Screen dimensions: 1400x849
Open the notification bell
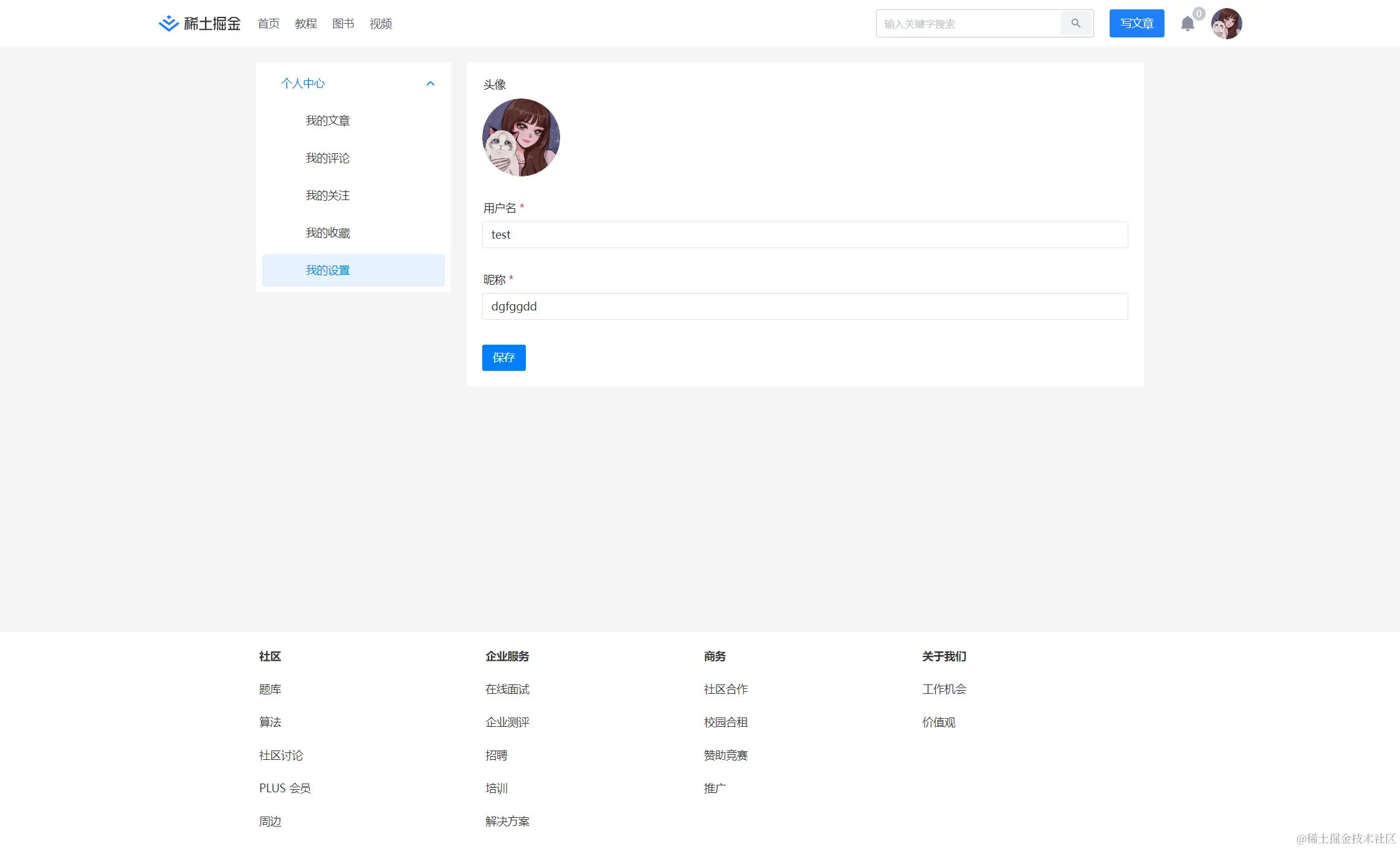pos(1188,24)
